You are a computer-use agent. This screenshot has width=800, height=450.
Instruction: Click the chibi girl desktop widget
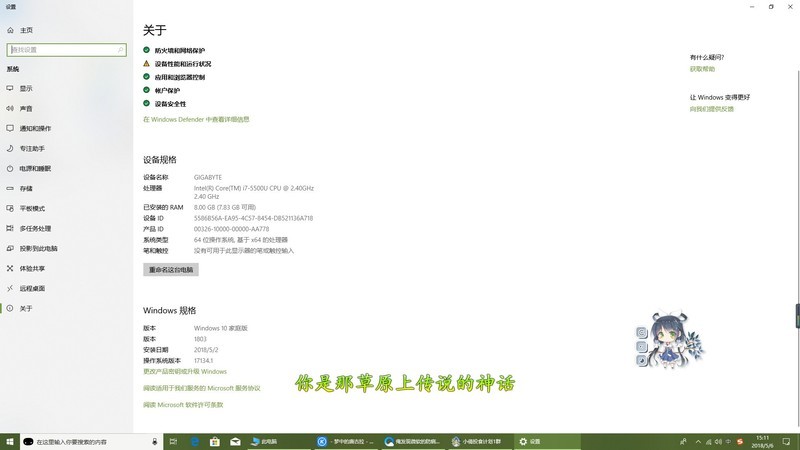676,339
